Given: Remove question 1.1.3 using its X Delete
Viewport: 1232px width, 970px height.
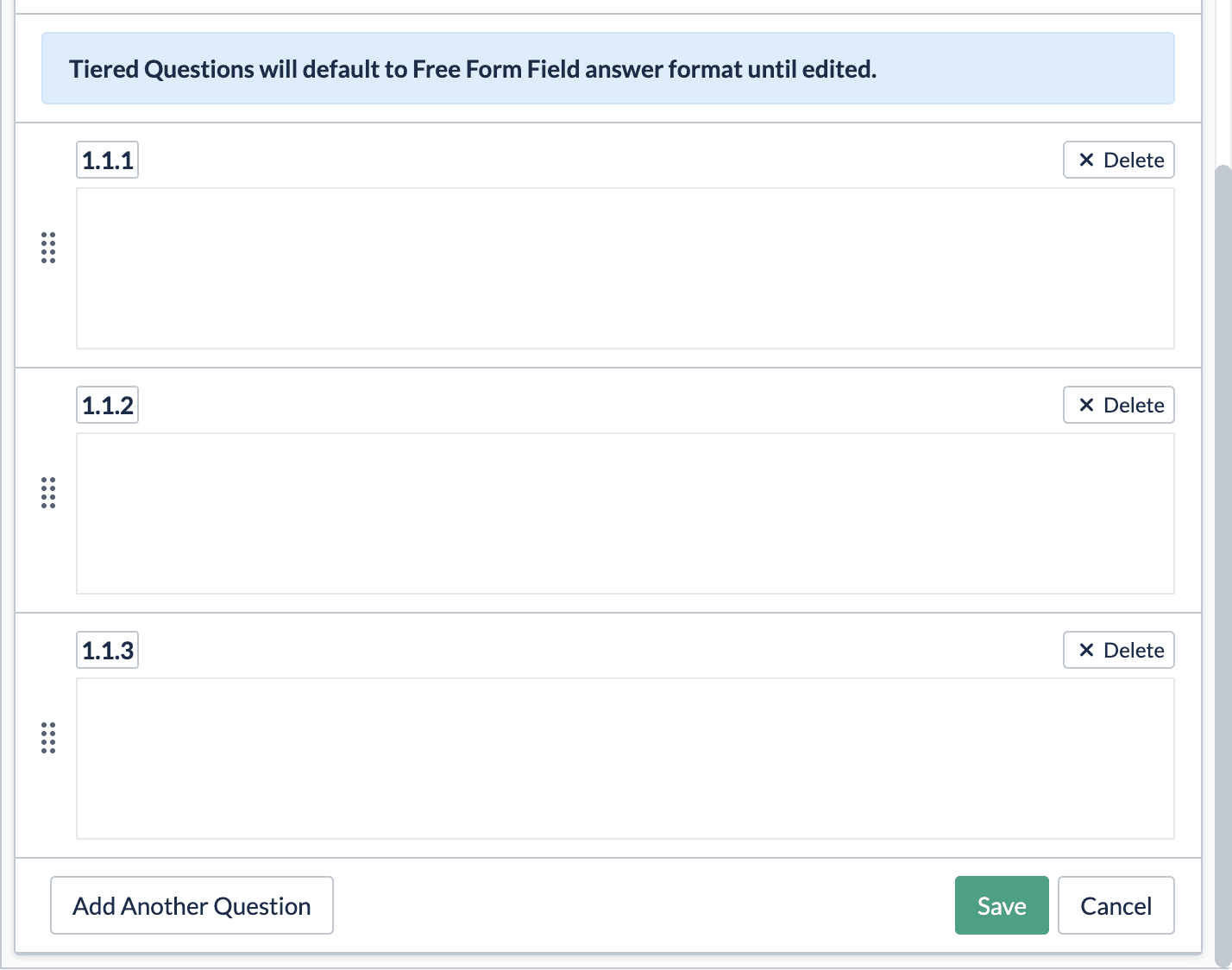Looking at the screenshot, I should [1086, 651].
